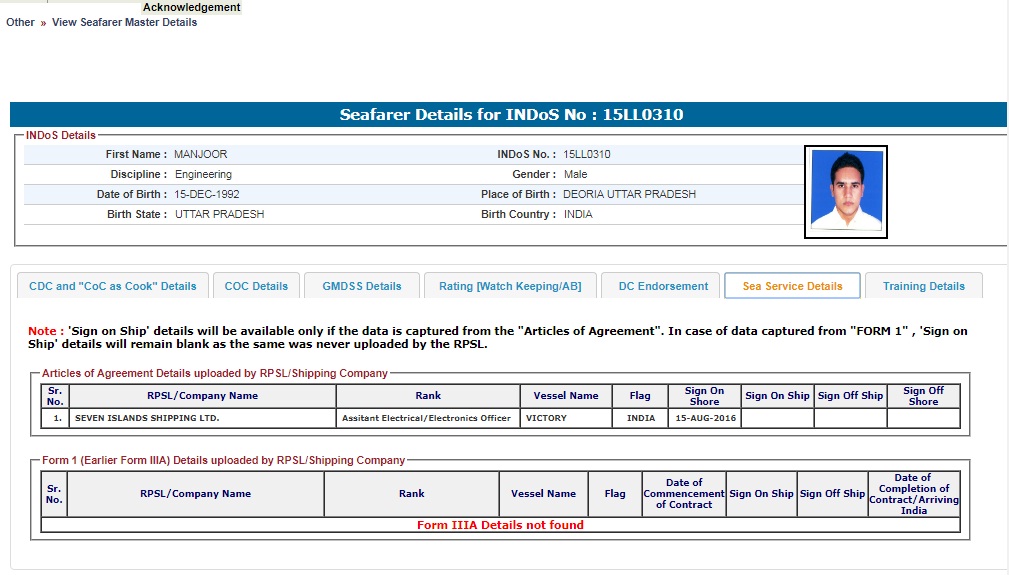Click the 'Seafarer Details for INDoS No' header bar

[508, 115]
